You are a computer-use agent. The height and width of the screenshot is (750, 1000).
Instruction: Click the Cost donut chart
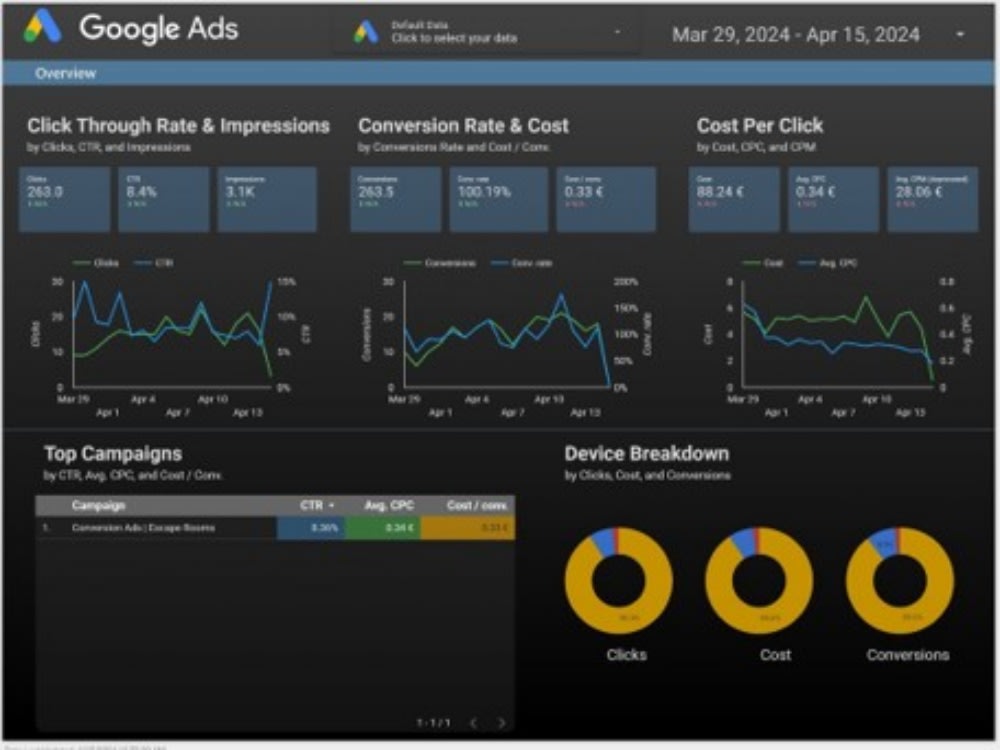[760, 580]
